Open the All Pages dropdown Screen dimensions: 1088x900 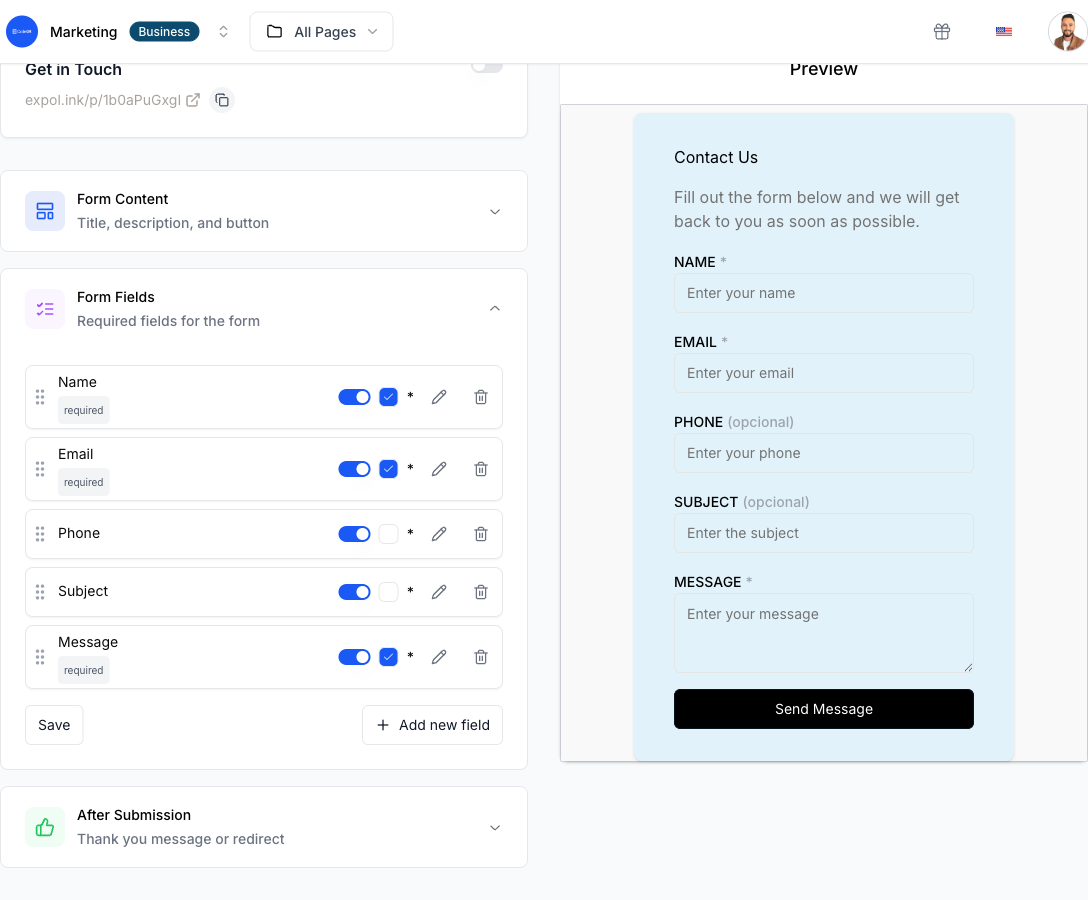click(x=321, y=31)
